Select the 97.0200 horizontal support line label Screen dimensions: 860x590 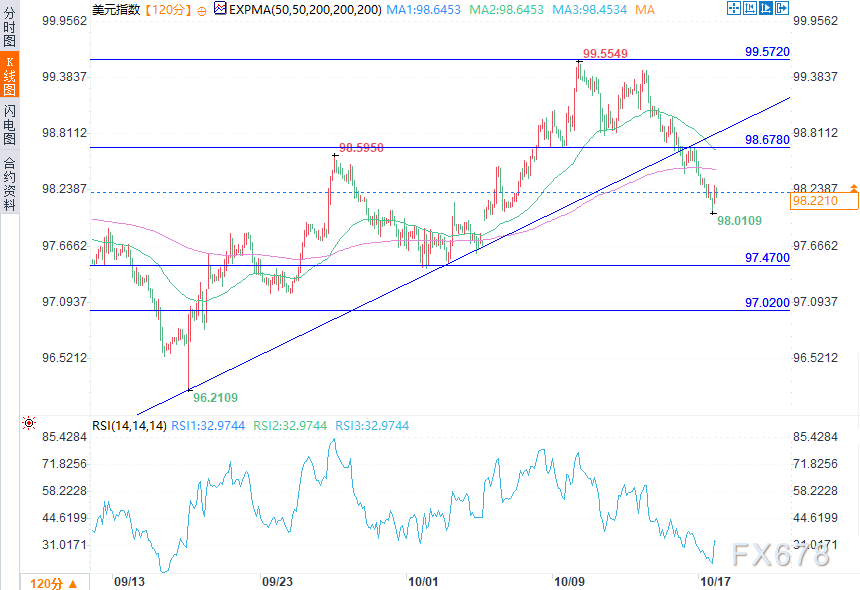(x=767, y=301)
